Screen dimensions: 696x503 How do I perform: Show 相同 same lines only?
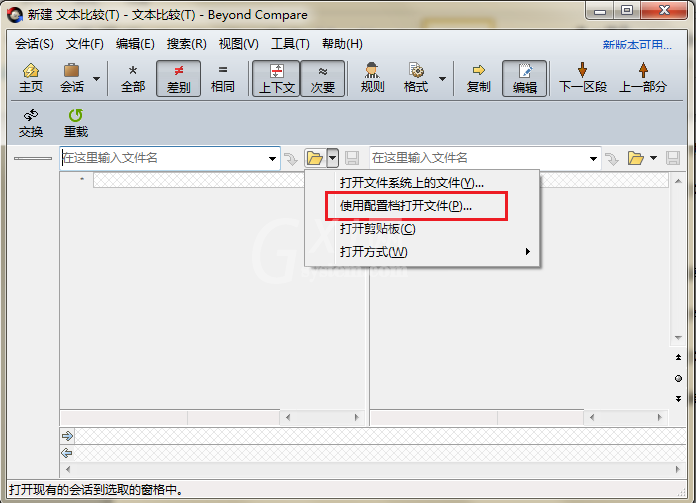[x=223, y=78]
